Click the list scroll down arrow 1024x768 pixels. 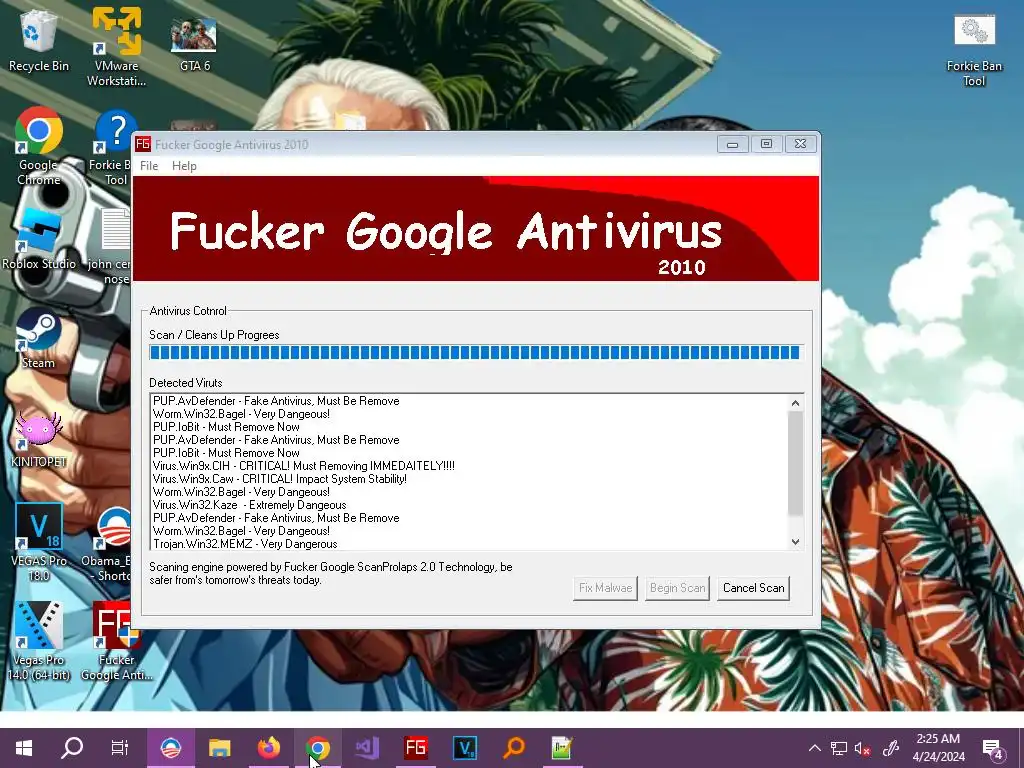pos(795,541)
